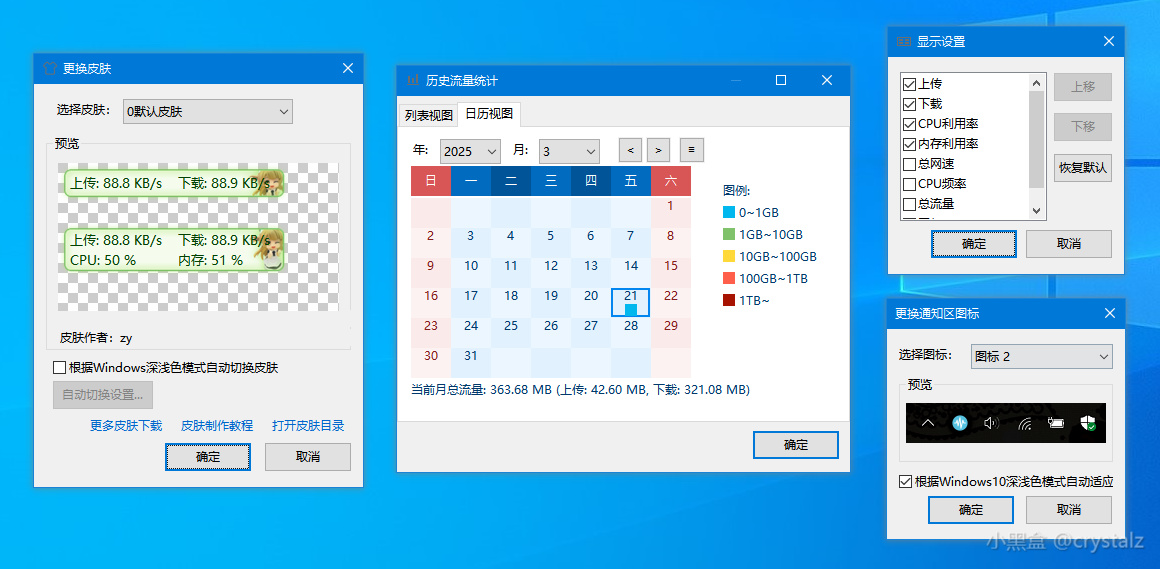Screen dimensions: 1160x569
Task: Click 取消 in the 更换皮肤 dialog
Action: coord(308,457)
